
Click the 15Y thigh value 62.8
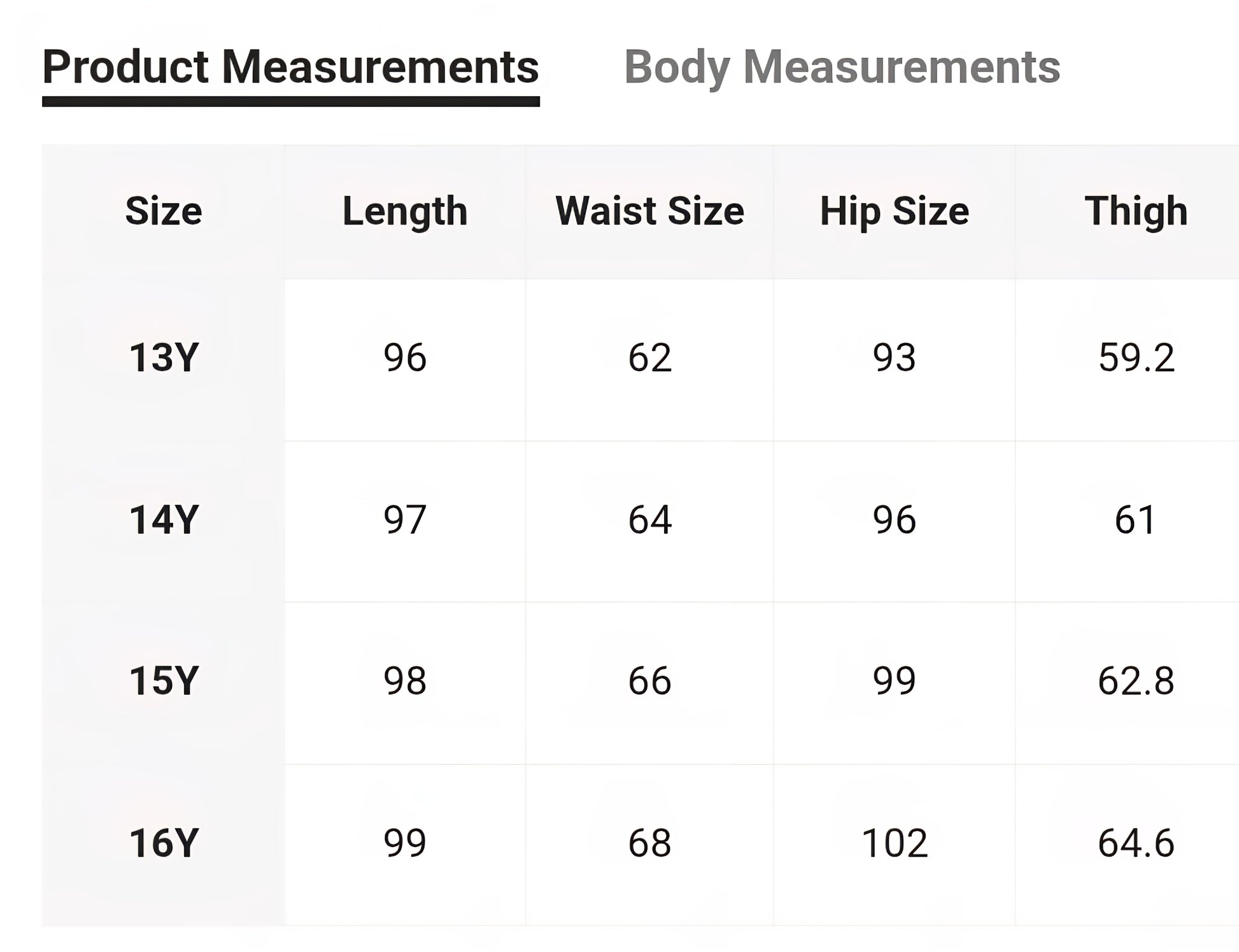point(1136,681)
